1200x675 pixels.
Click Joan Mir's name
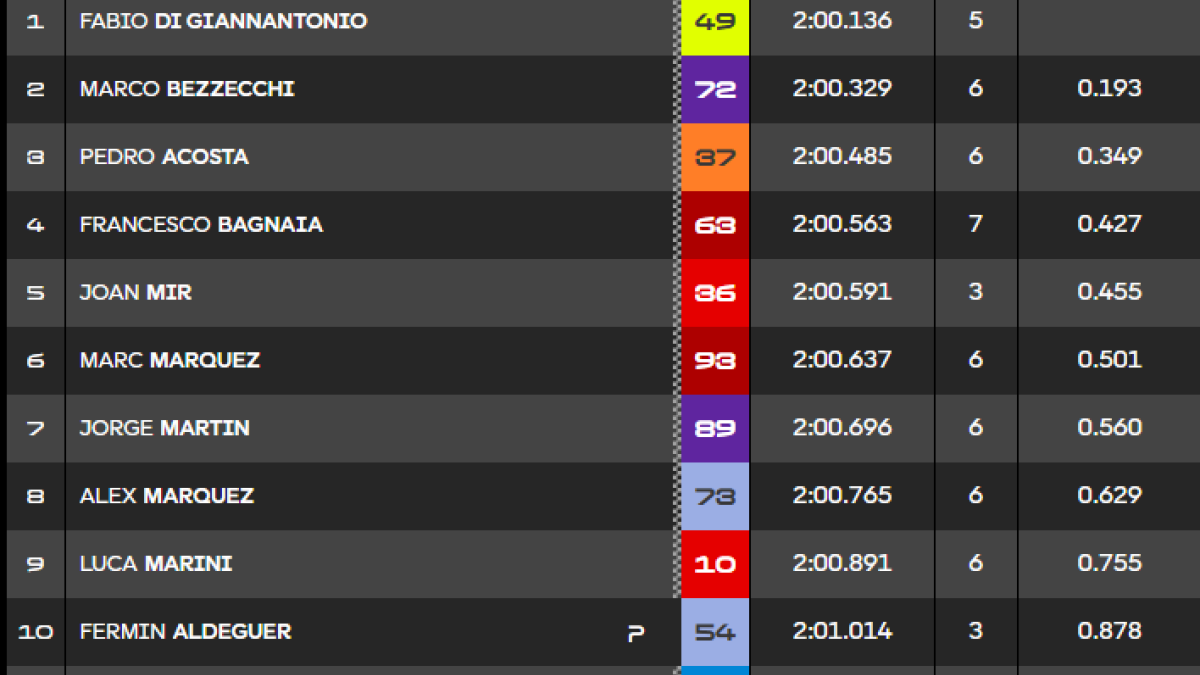[136, 293]
